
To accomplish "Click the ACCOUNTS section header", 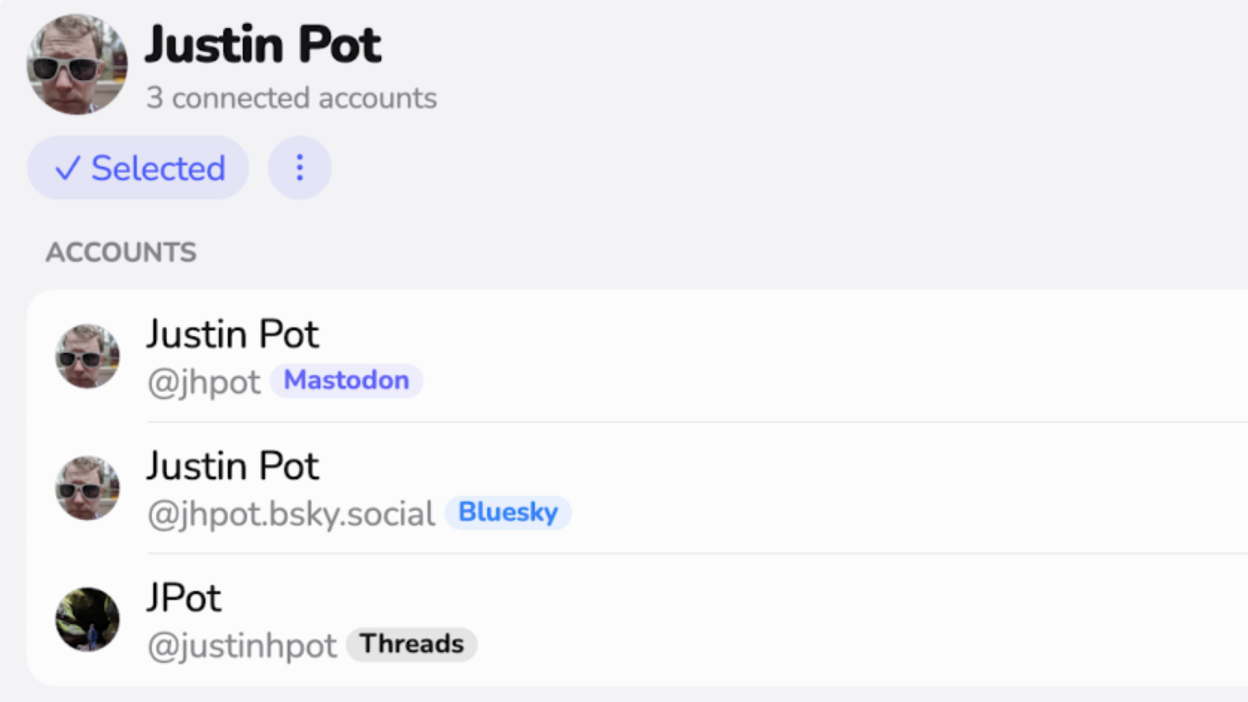I will 121,252.
